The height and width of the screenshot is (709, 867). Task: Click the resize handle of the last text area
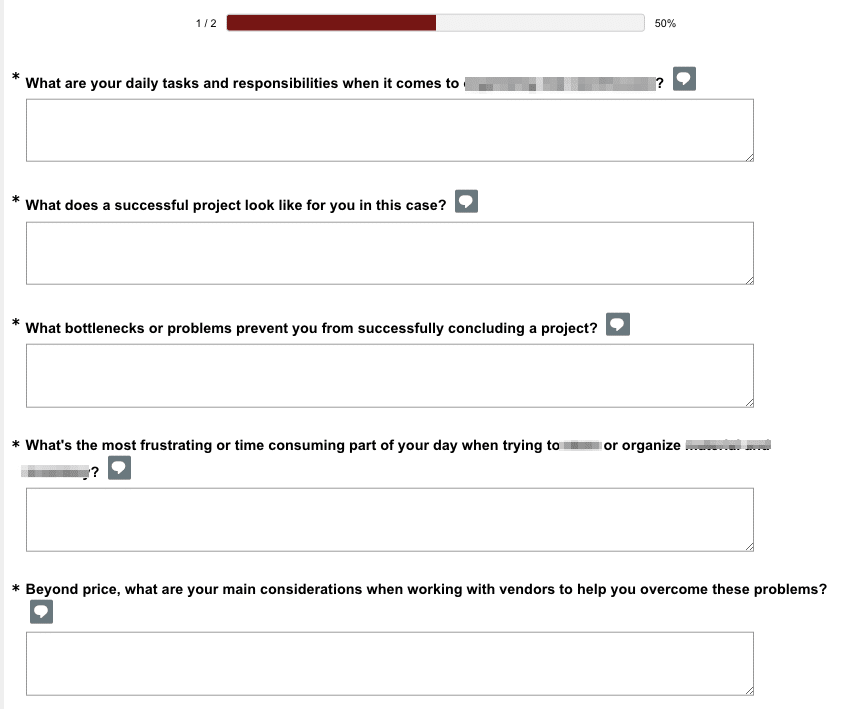pyautogui.click(x=748, y=690)
